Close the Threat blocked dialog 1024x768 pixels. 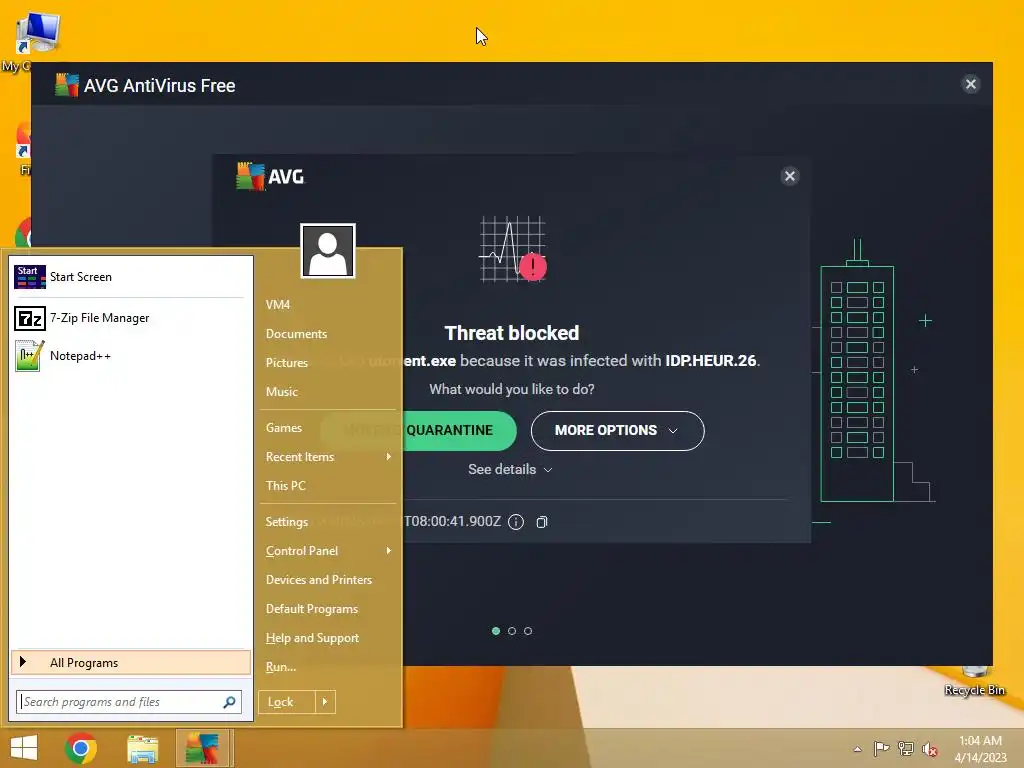tap(790, 176)
